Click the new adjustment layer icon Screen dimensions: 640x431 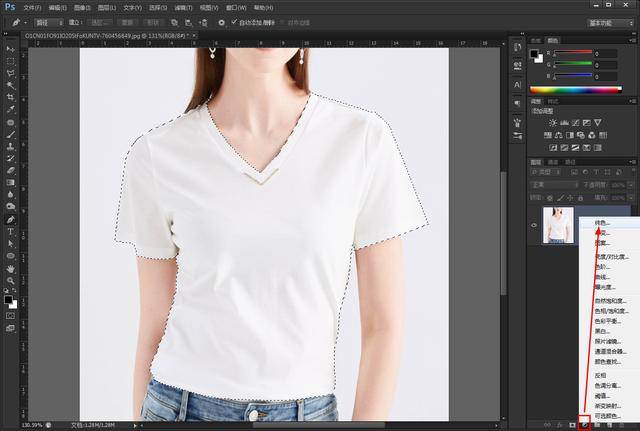(584, 425)
